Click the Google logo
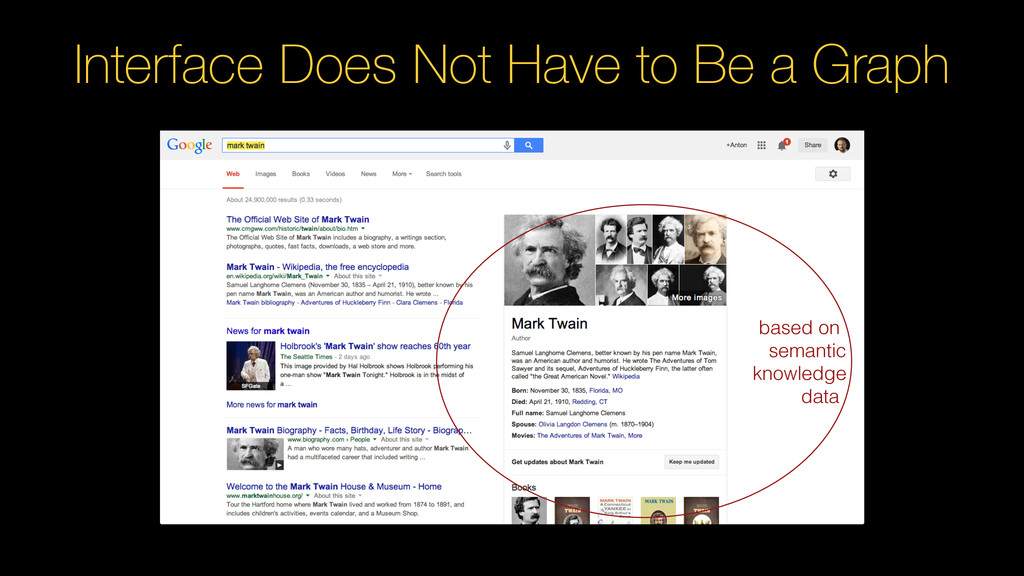This screenshot has width=1024, height=576. pyautogui.click(x=189, y=145)
